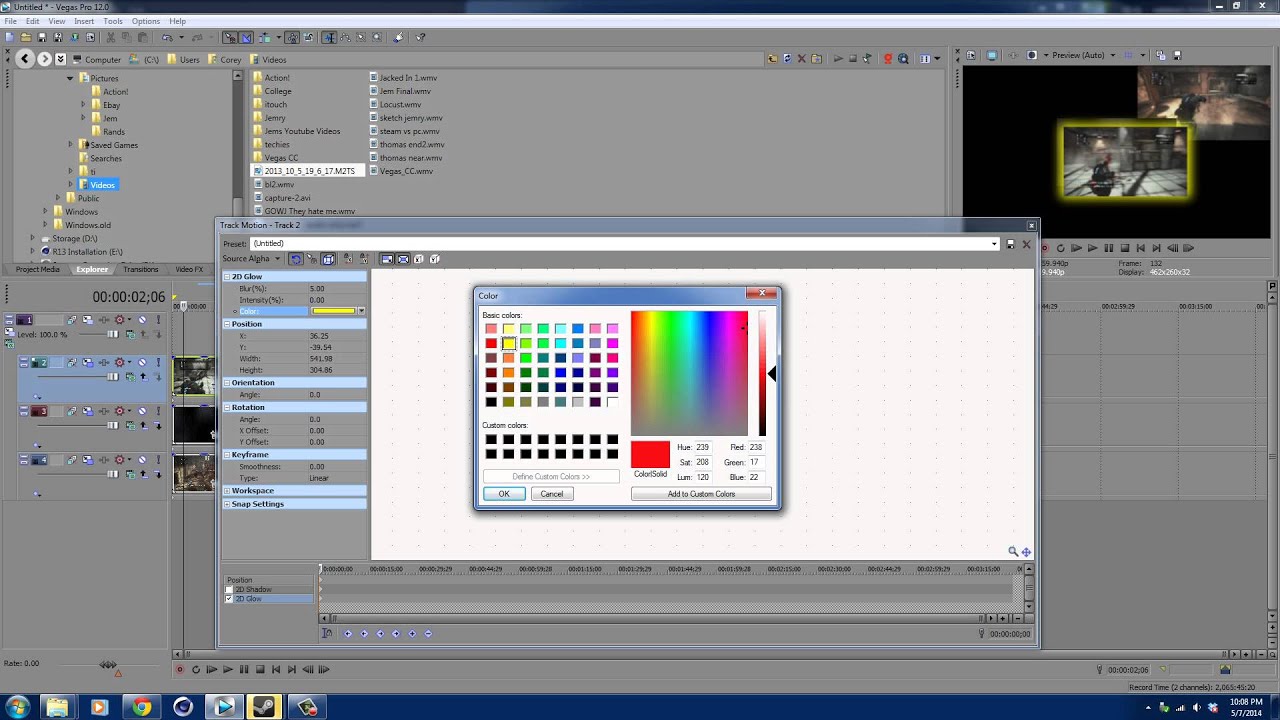Click the Explorer back arrow button
1280x720 pixels.
(26, 59)
